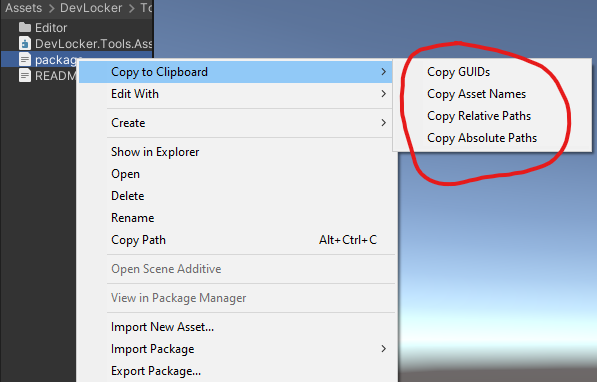Click Rename in the context menu
Viewport: 597px width, 382px height.
[132, 218]
